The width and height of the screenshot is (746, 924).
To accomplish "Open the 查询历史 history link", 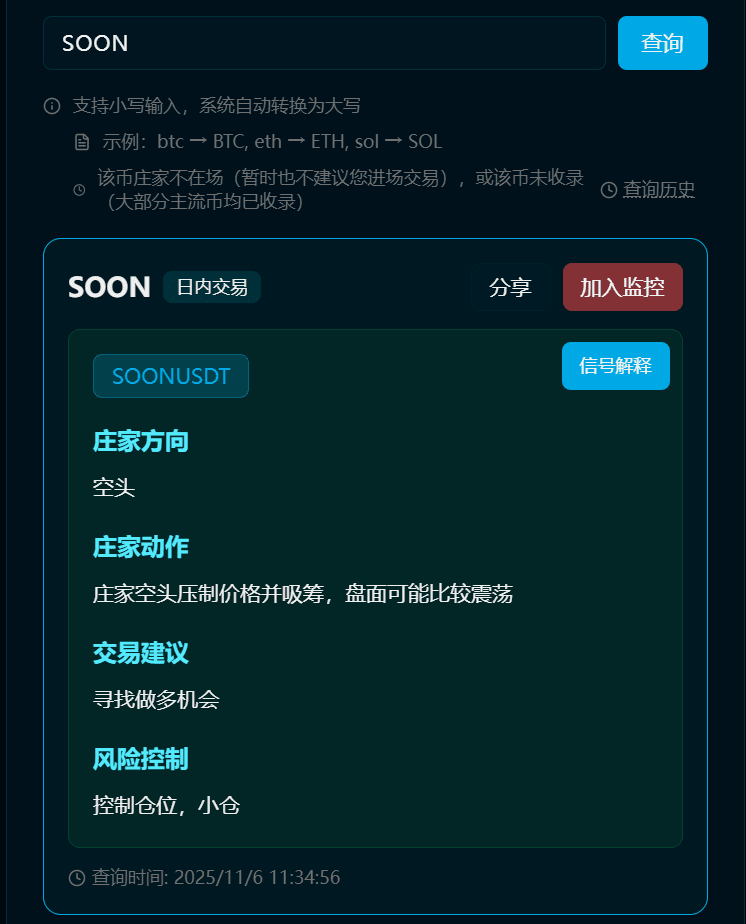I will tap(659, 190).
